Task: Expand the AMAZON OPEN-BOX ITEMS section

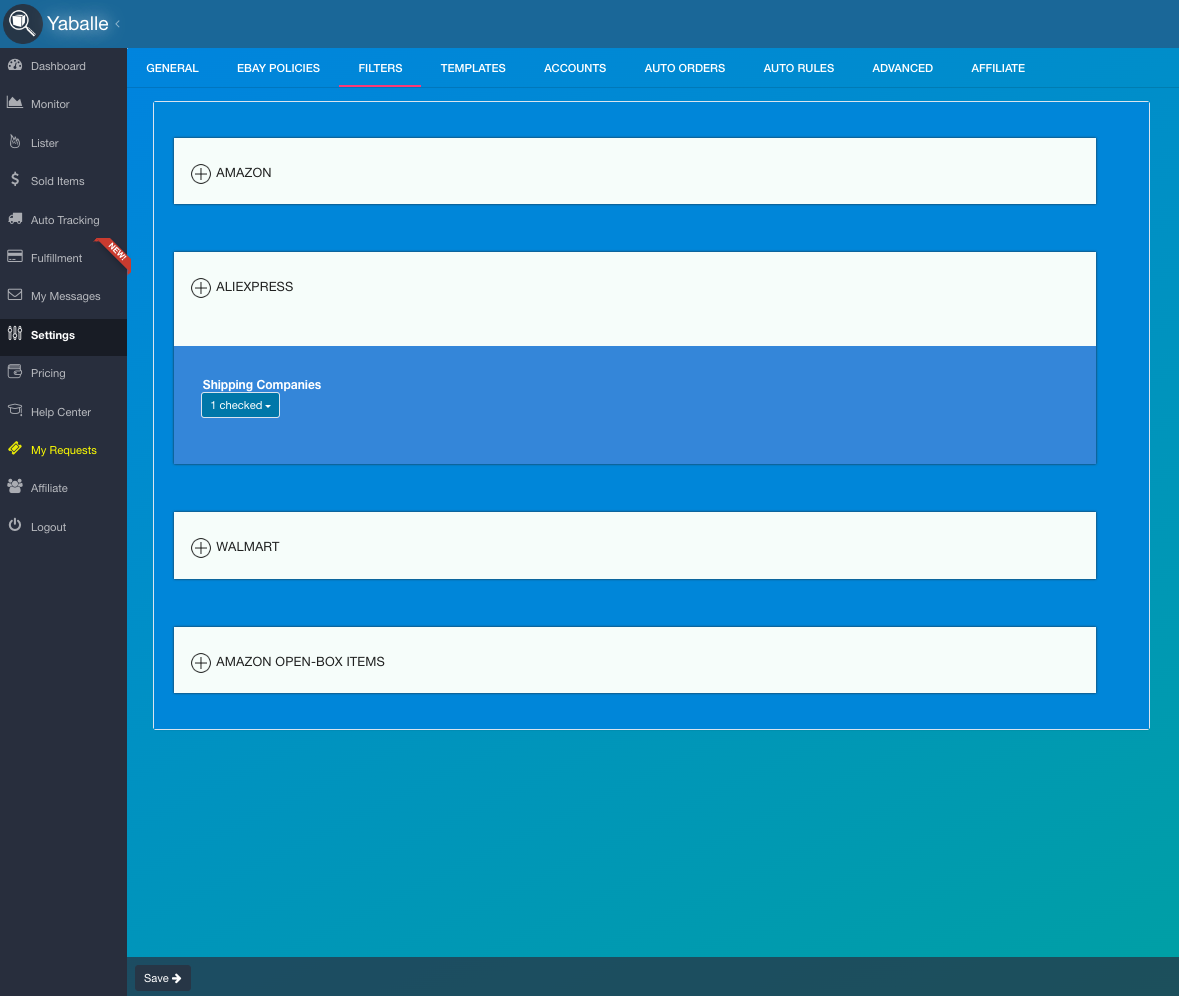Action: pos(201,663)
